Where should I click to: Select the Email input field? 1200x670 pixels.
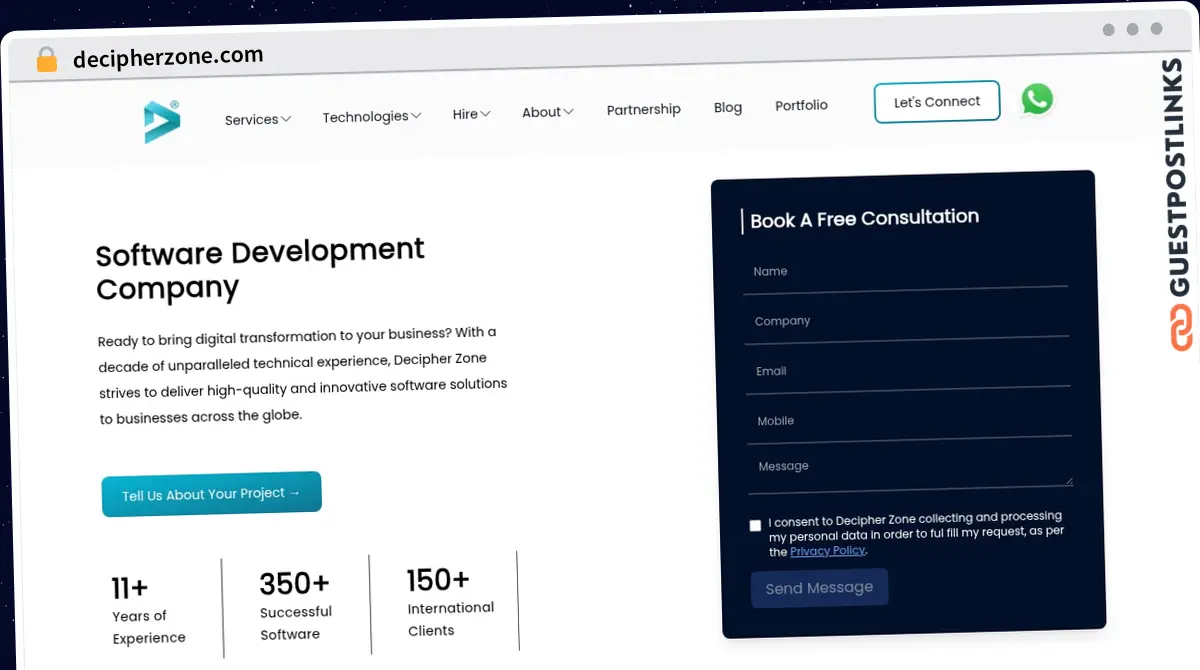(907, 372)
